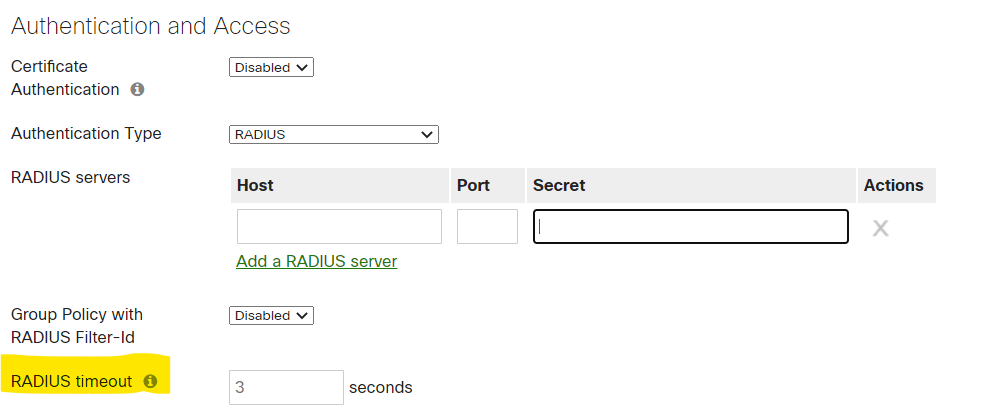Click the Group Policy with RADIUS Filter-Id label
Image resolution: width=985 pixels, height=413 pixels.
(77, 326)
